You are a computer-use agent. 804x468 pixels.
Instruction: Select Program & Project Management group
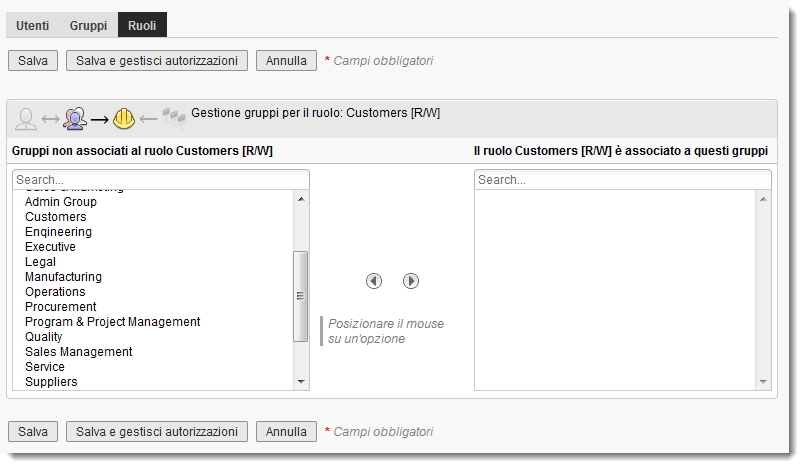154,322
